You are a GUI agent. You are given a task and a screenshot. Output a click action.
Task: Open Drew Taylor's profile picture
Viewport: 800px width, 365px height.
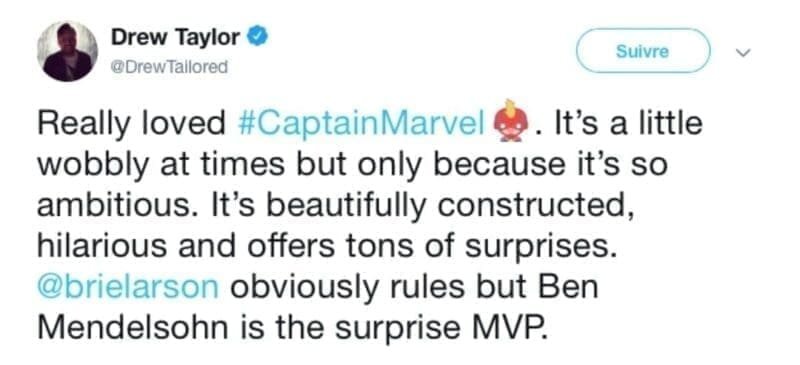pyautogui.click(x=67, y=52)
